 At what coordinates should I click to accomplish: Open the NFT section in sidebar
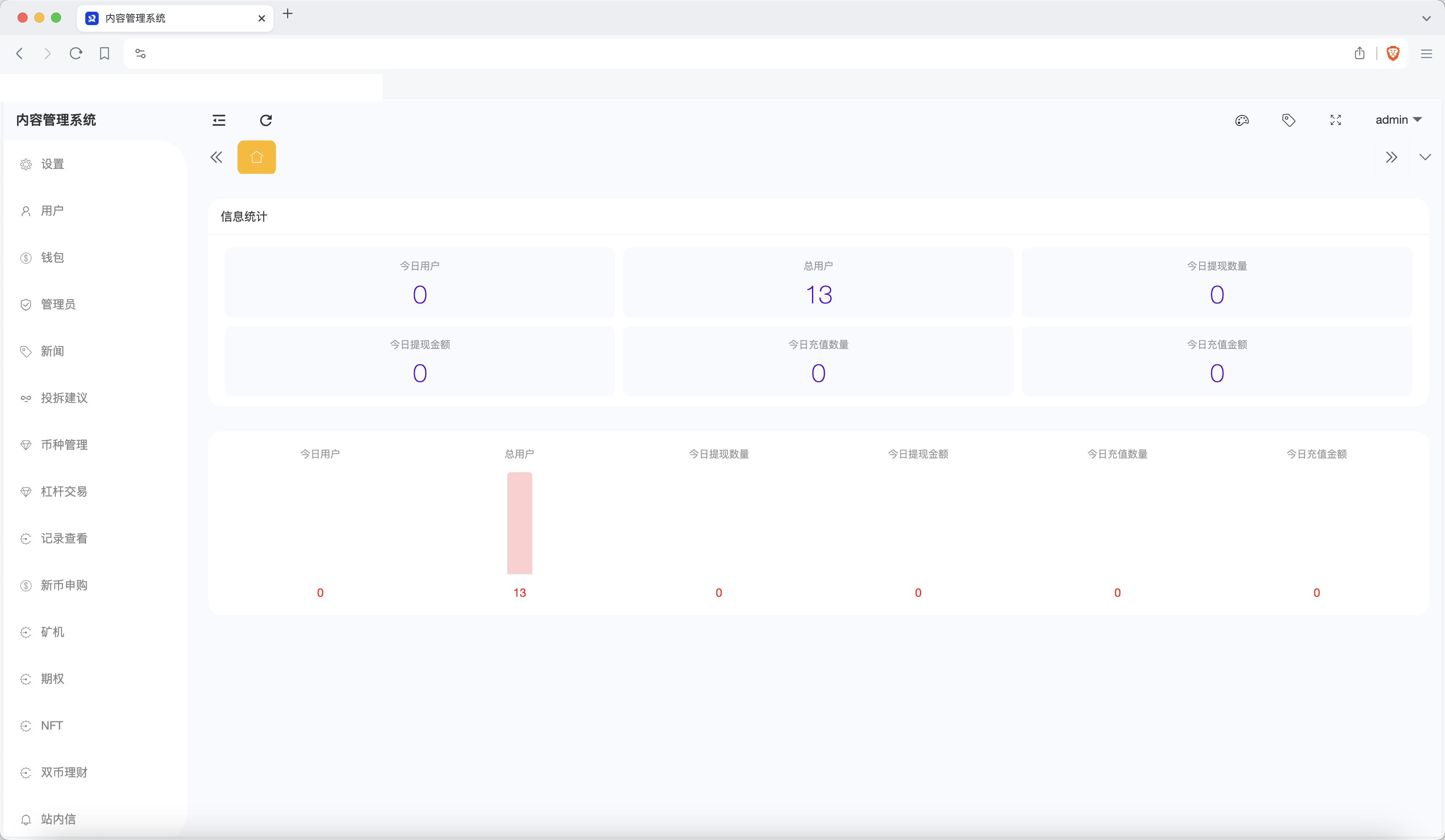click(51, 725)
